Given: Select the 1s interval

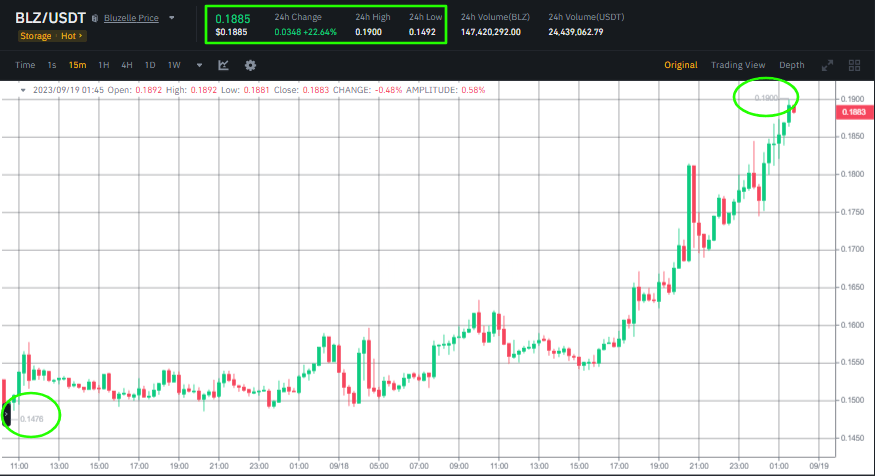Looking at the screenshot, I should (x=52, y=65).
